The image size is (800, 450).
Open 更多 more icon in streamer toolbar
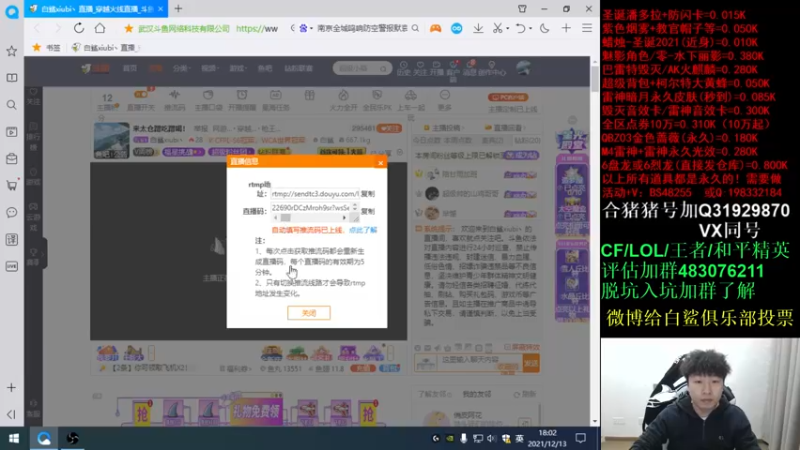[444, 100]
